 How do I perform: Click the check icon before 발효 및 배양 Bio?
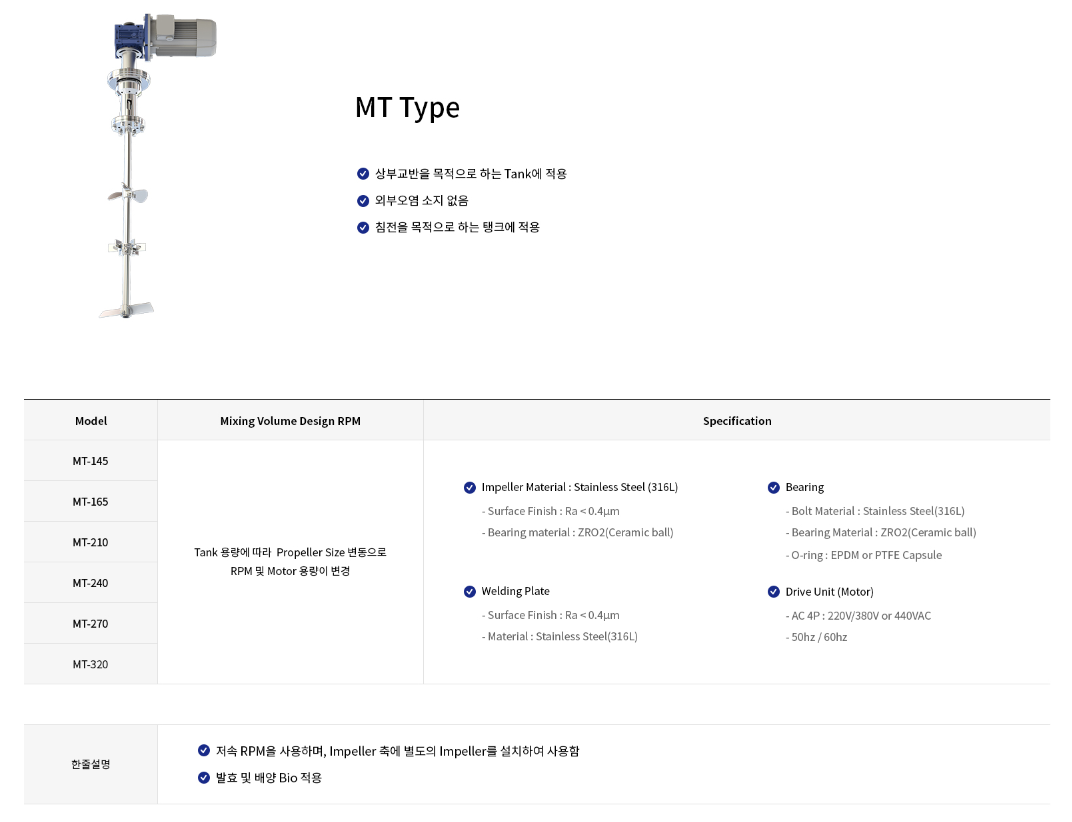click(x=204, y=778)
